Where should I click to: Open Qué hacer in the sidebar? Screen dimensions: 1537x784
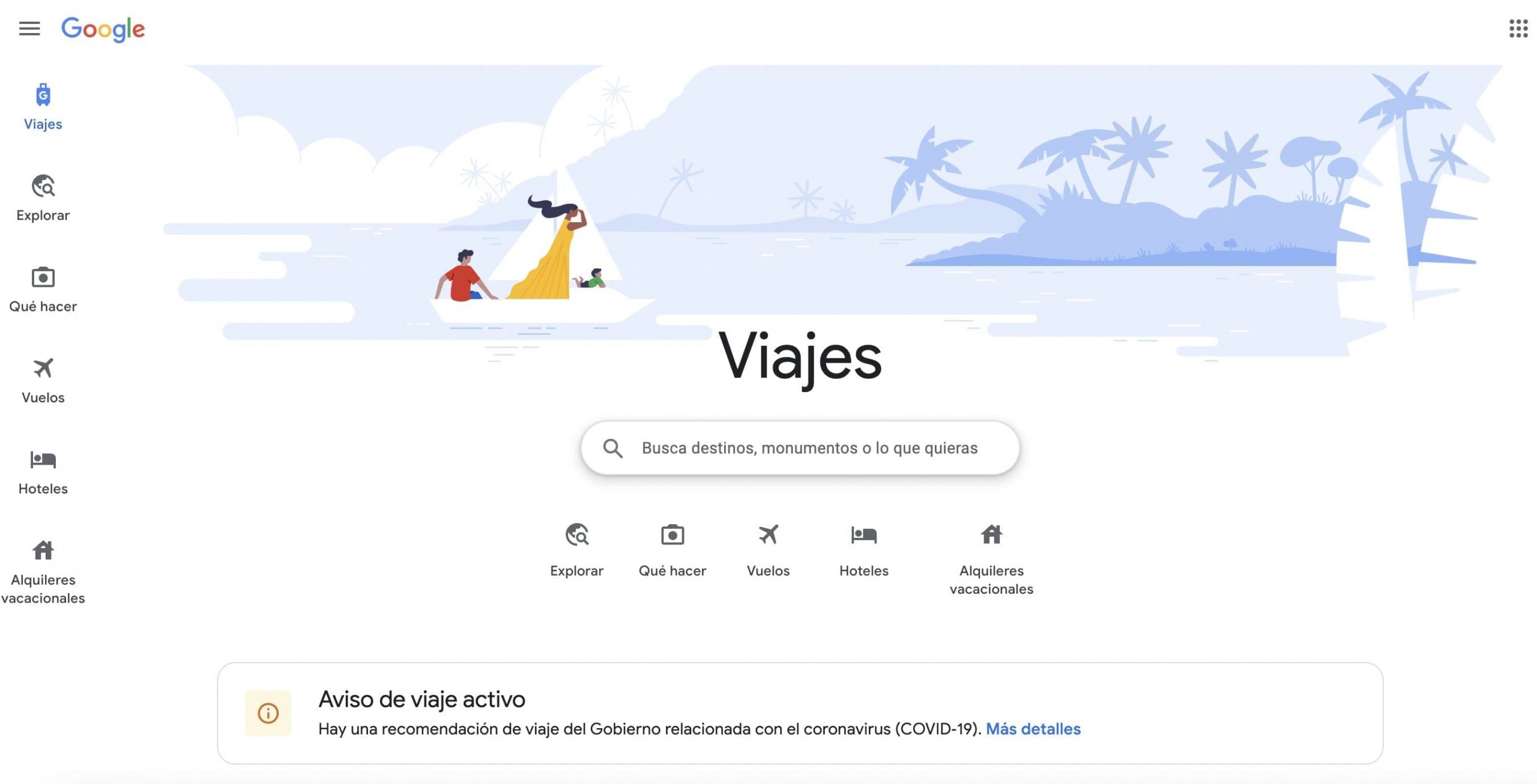pos(43,289)
